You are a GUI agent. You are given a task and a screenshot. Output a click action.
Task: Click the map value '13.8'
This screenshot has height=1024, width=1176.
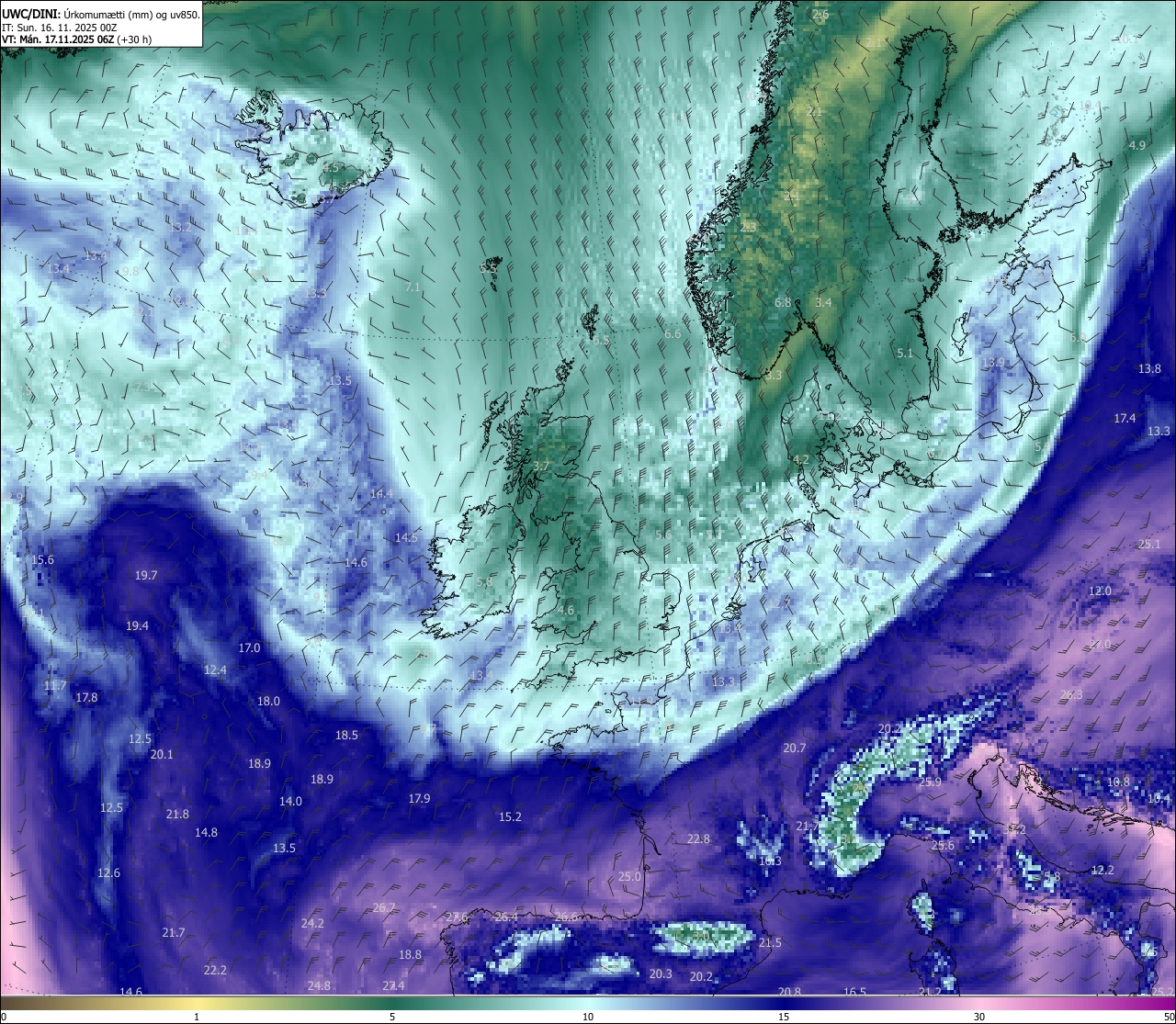[x=1149, y=369]
